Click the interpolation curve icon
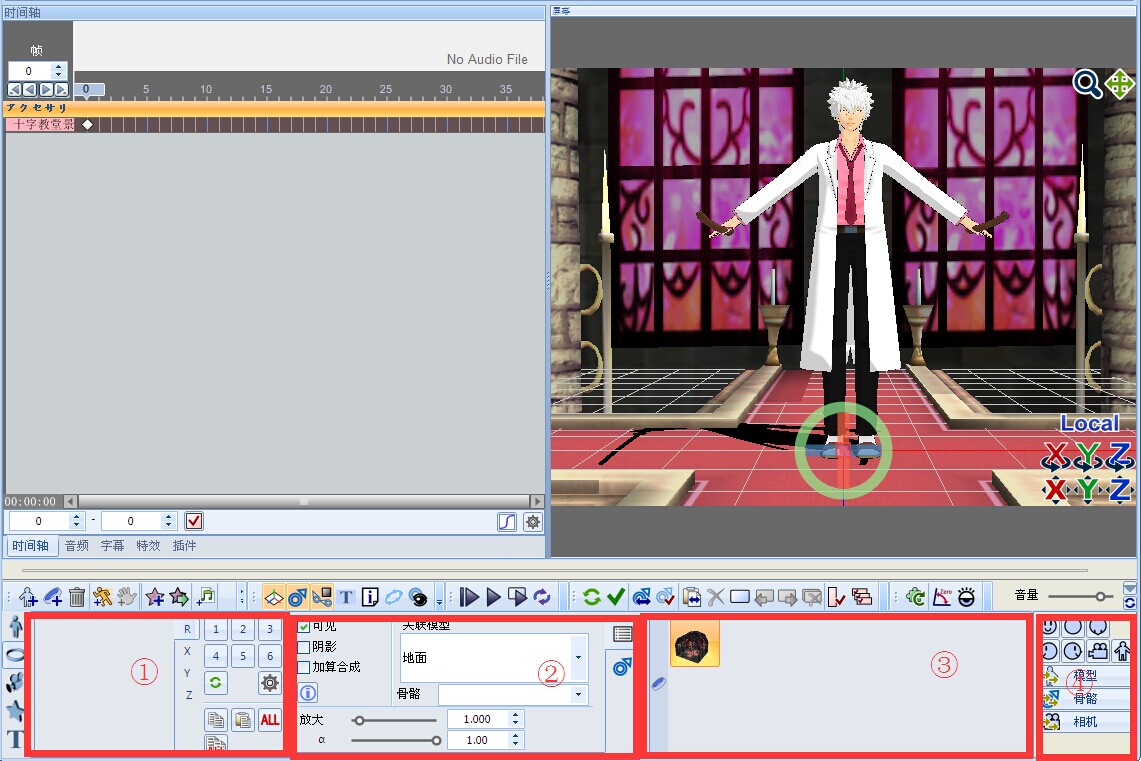The image size is (1141, 761). click(507, 522)
